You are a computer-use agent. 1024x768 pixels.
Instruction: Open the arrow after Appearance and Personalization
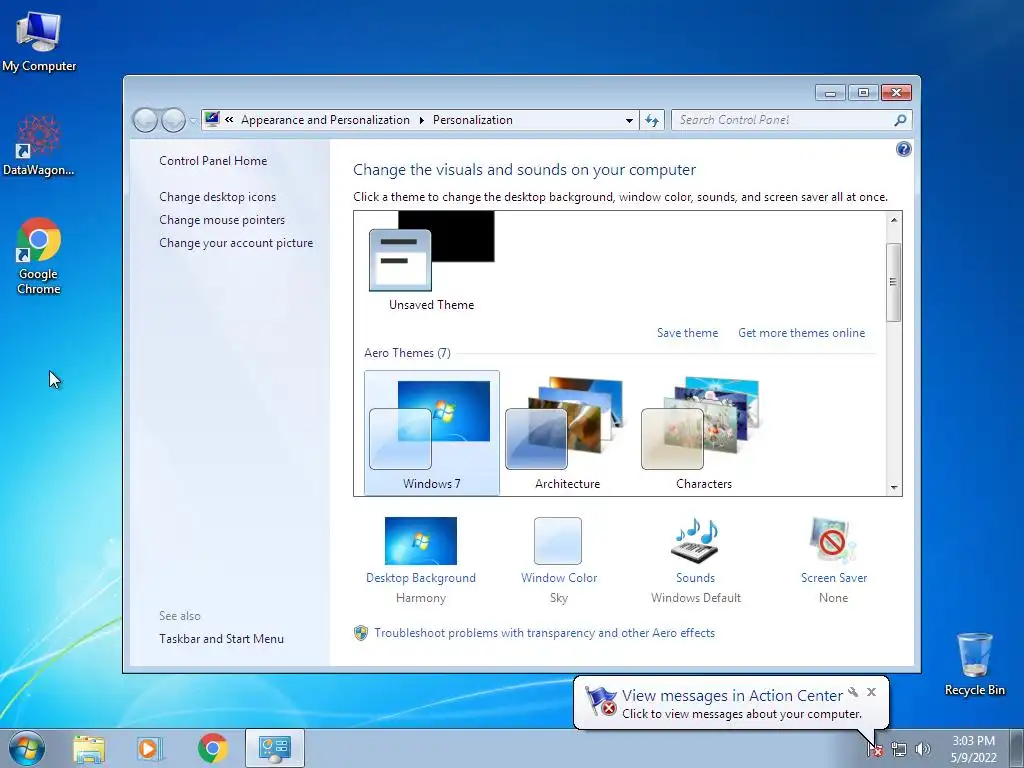[x=421, y=120]
